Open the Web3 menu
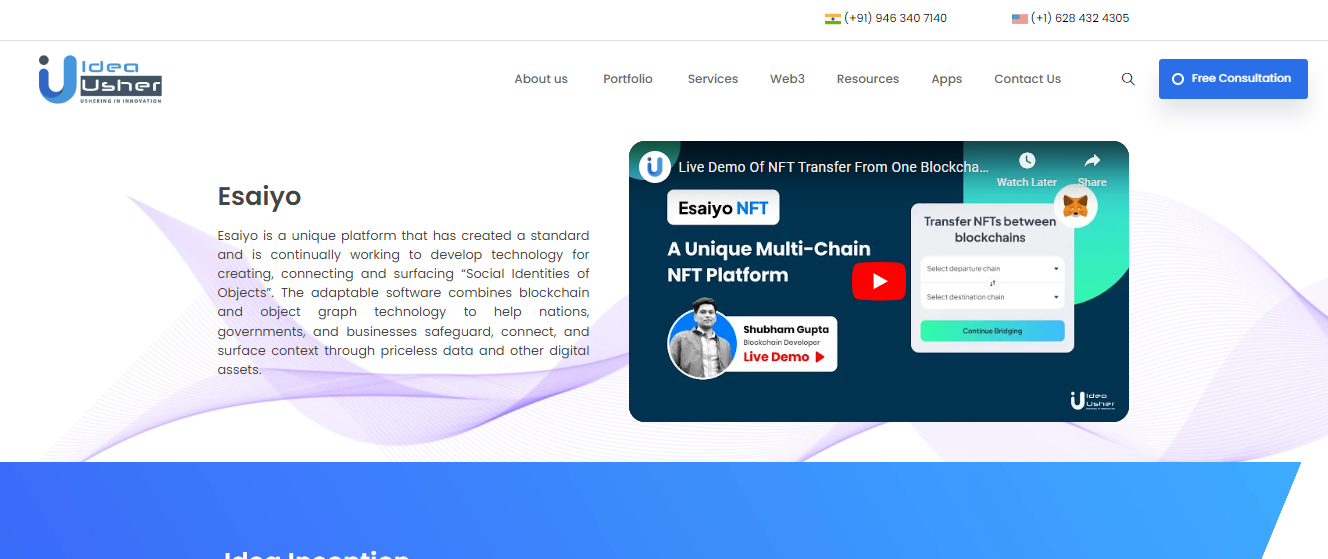Viewport: 1328px width, 559px height. [x=787, y=79]
